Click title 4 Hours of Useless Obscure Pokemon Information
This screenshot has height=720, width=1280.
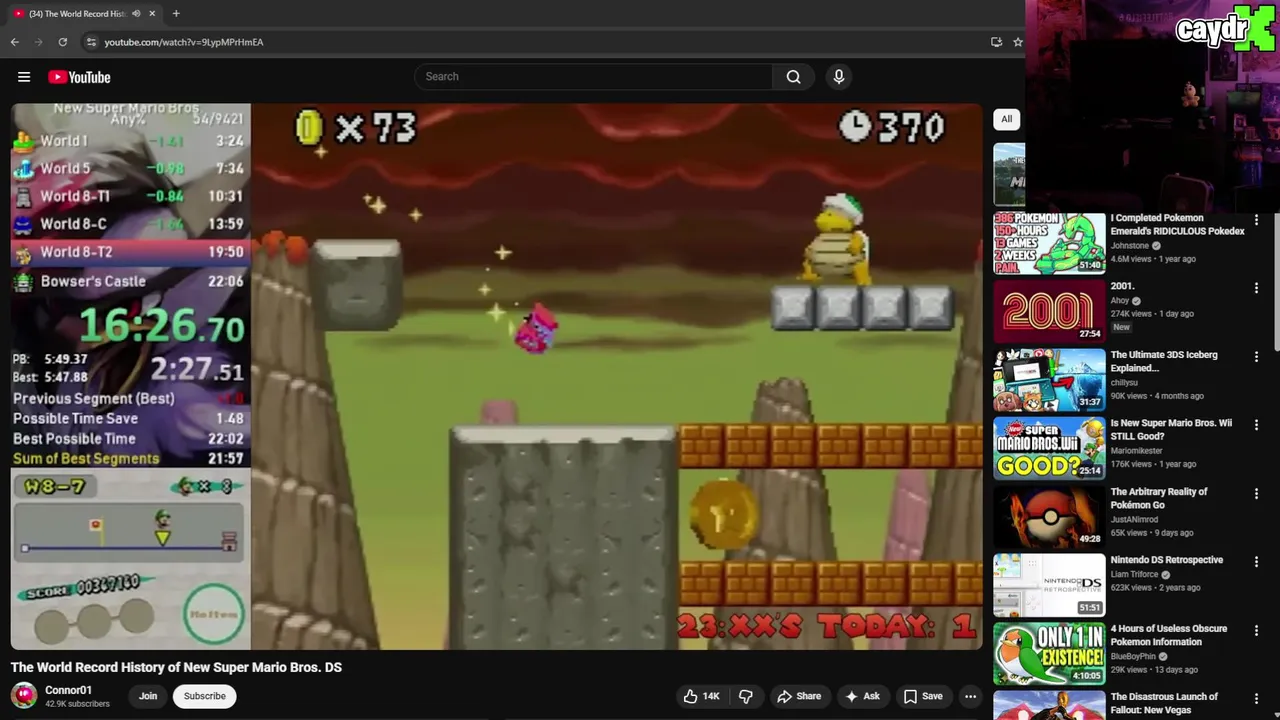click(1169, 635)
